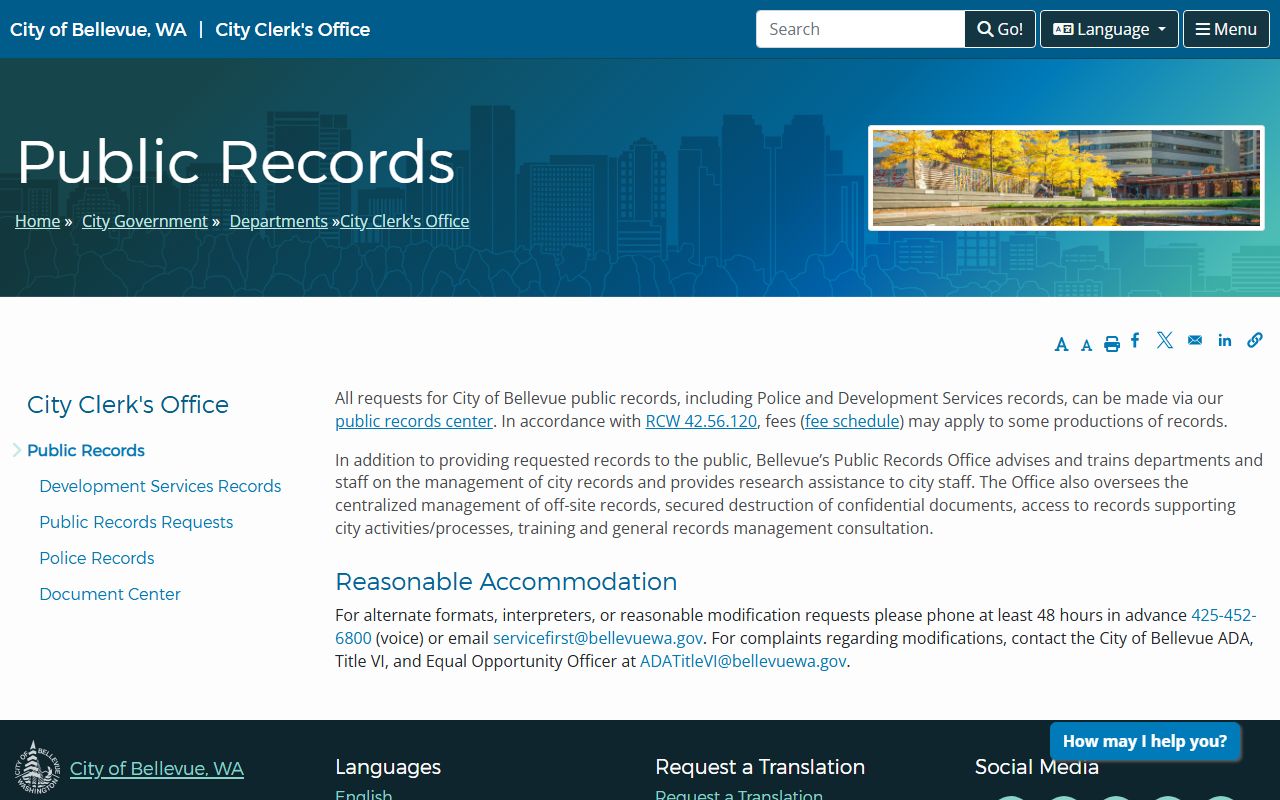Focus the Search input field
The height and width of the screenshot is (800, 1280).
tap(860, 29)
